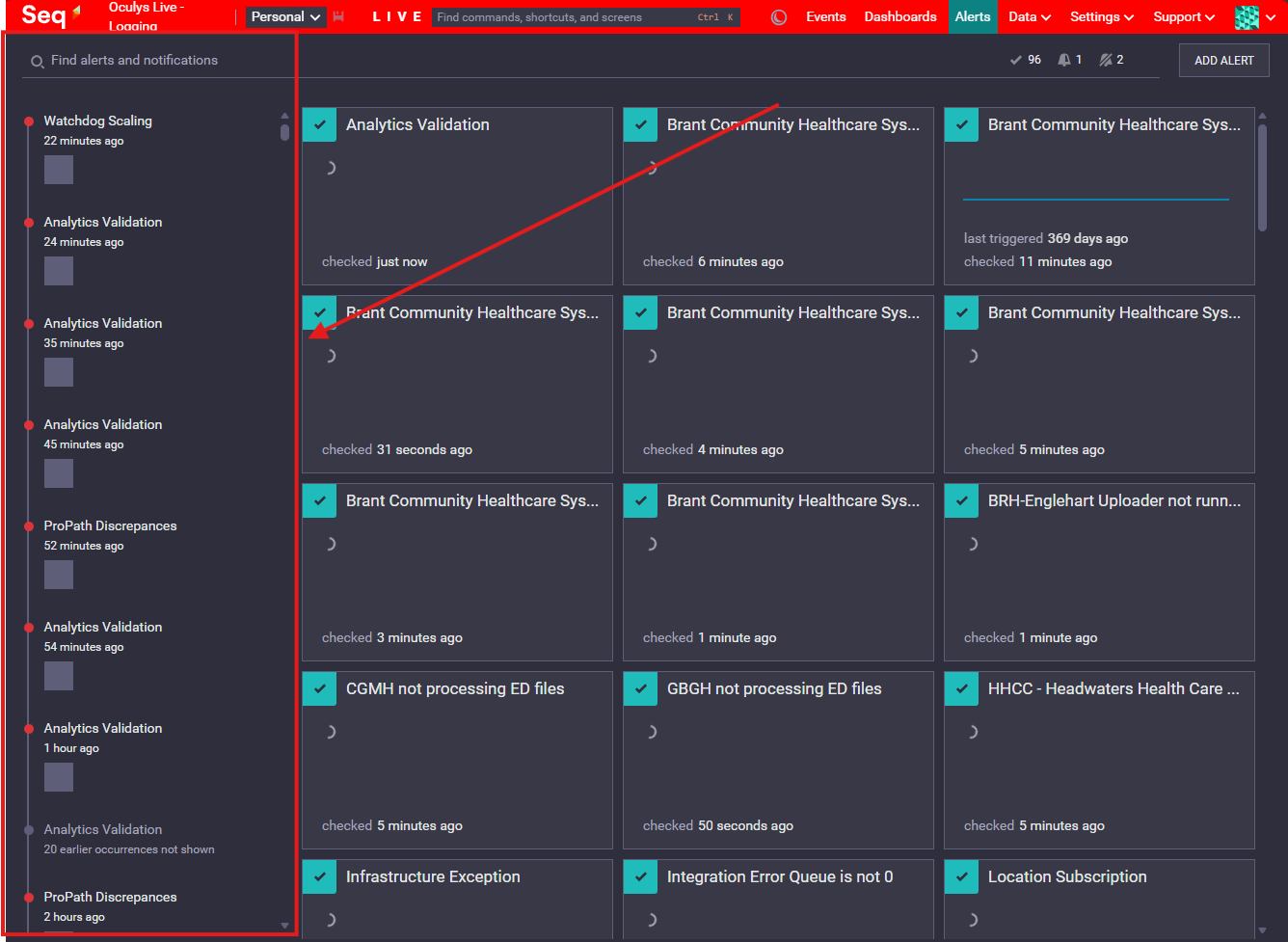Click the LIVE indicator in the header
Viewport: 1288px width, 942px height.
pyautogui.click(x=397, y=16)
